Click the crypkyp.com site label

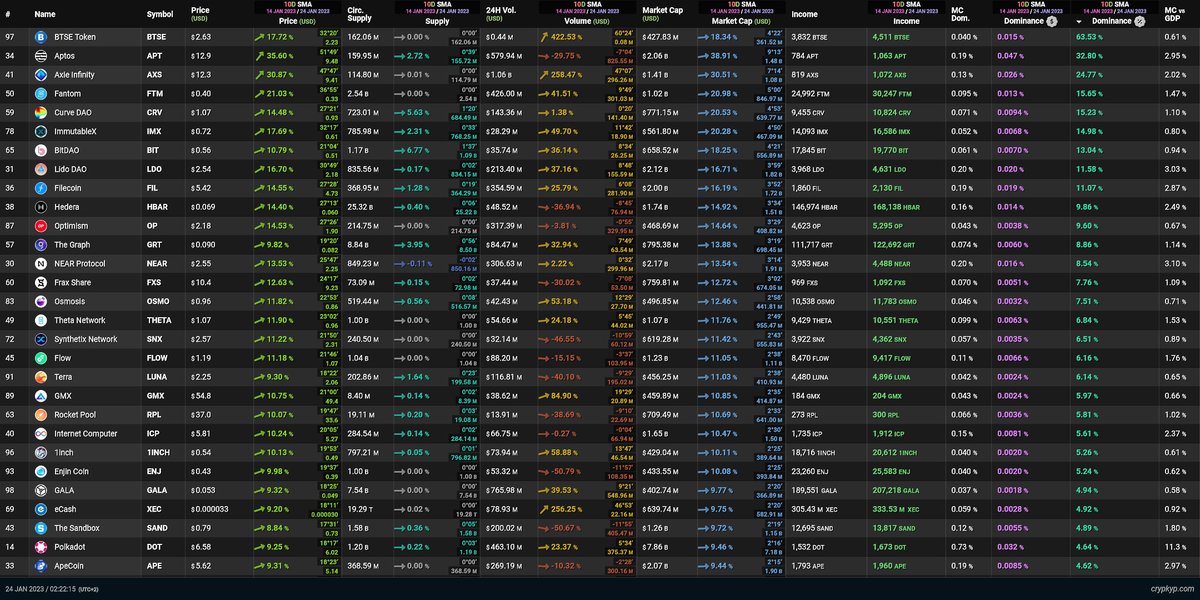pyautogui.click(x=1171, y=591)
